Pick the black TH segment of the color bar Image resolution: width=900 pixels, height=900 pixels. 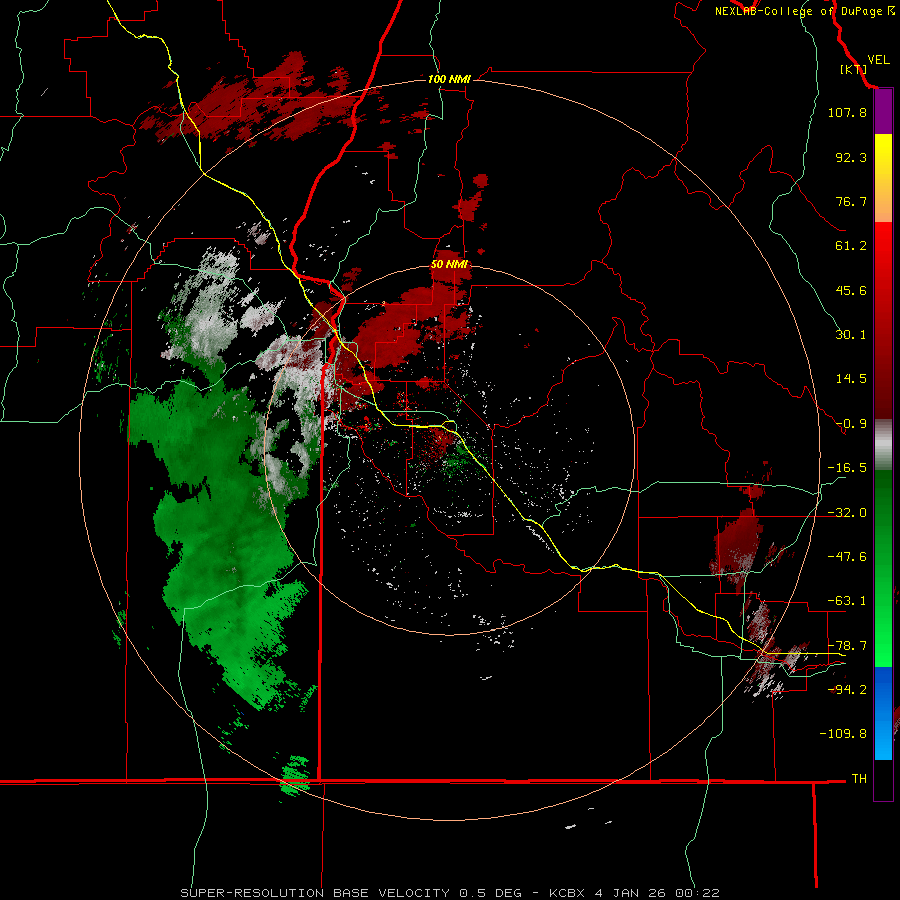(883, 779)
